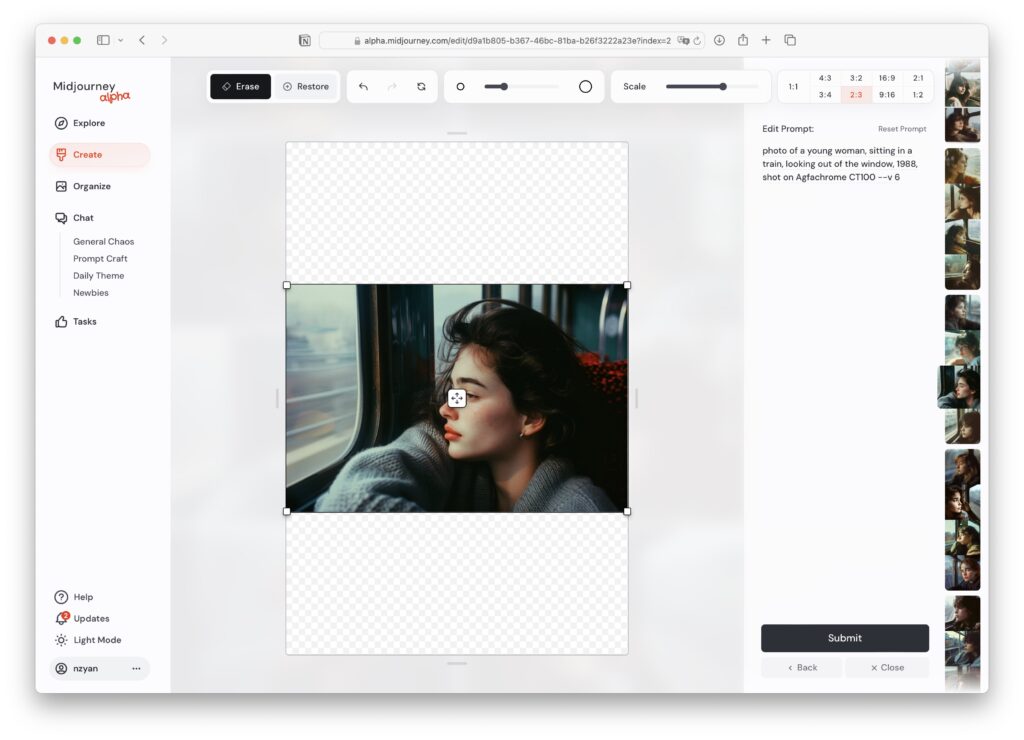Open a new Safari tab
Viewport: 1024px width, 740px height.
tap(766, 40)
